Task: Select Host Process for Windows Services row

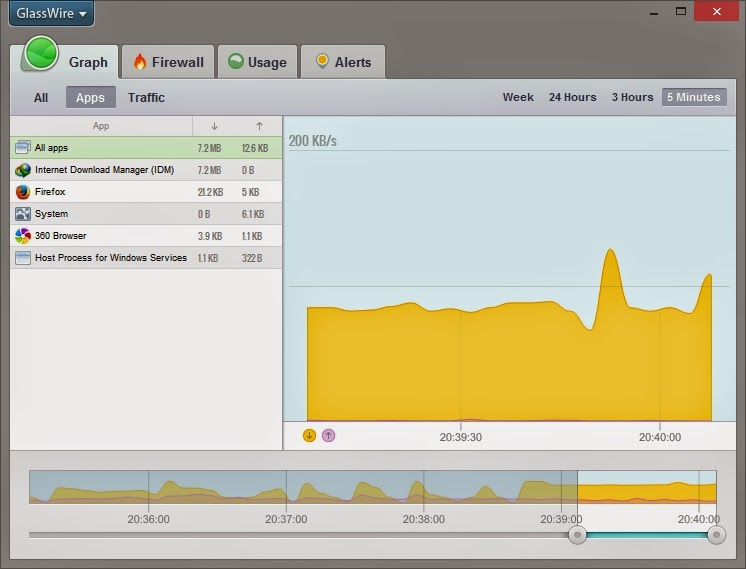Action: pos(146,258)
